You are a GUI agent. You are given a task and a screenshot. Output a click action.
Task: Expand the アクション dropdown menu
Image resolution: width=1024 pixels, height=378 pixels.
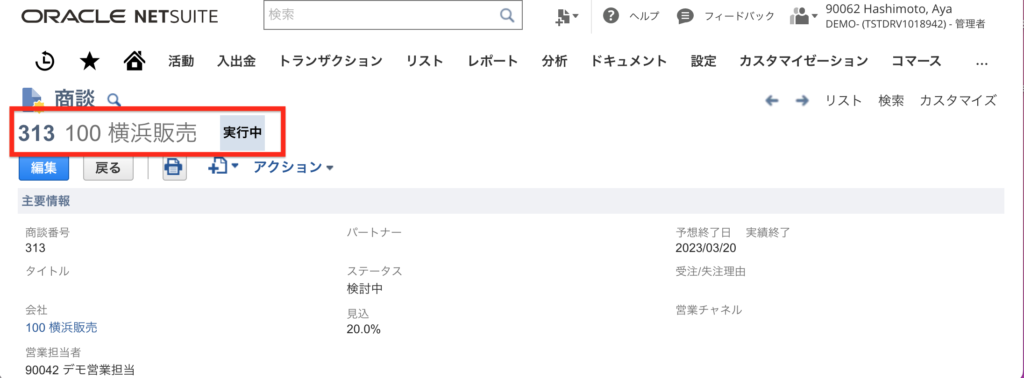(294, 167)
